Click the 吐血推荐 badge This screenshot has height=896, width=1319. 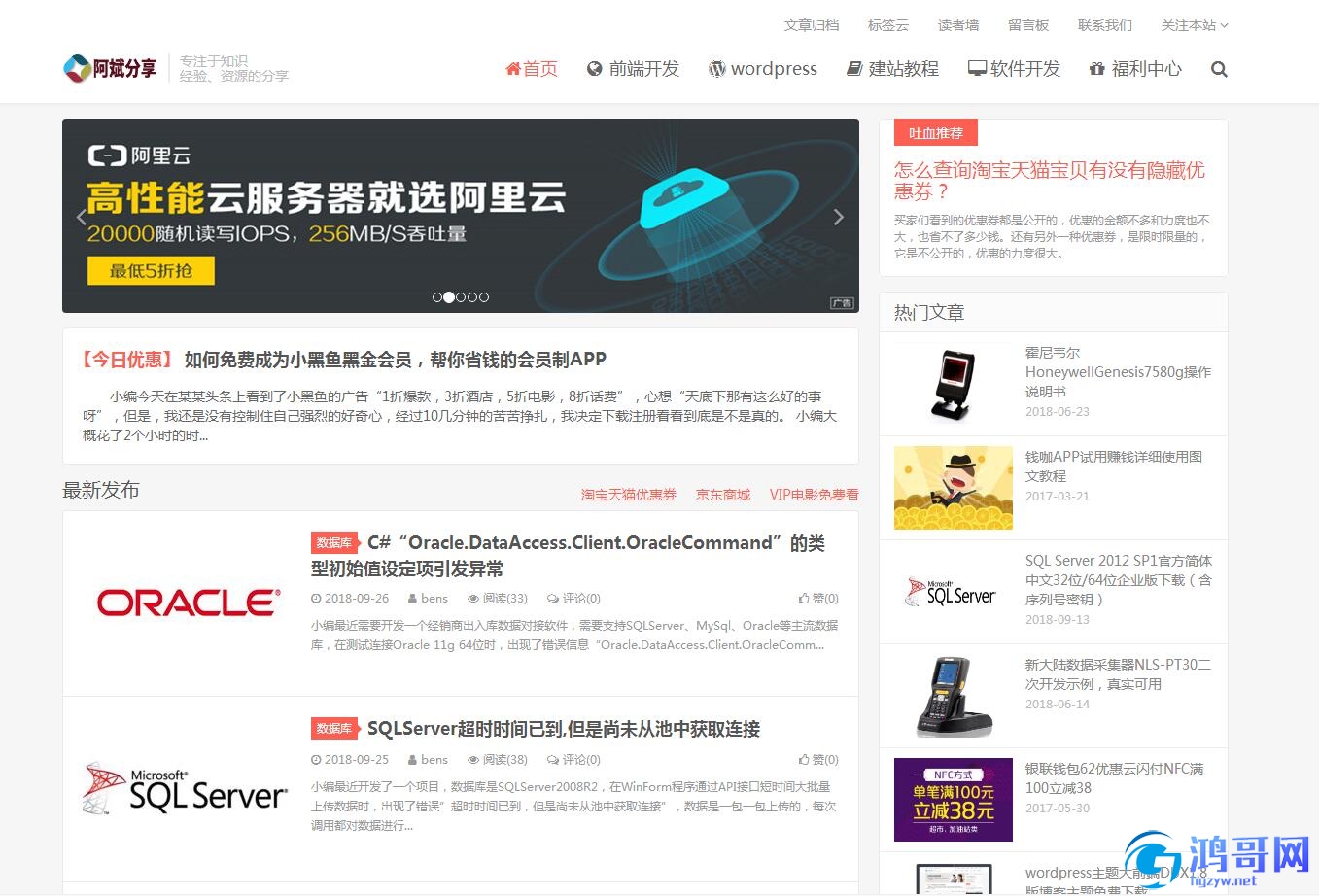pyautogui.click(x=935, y=133)
